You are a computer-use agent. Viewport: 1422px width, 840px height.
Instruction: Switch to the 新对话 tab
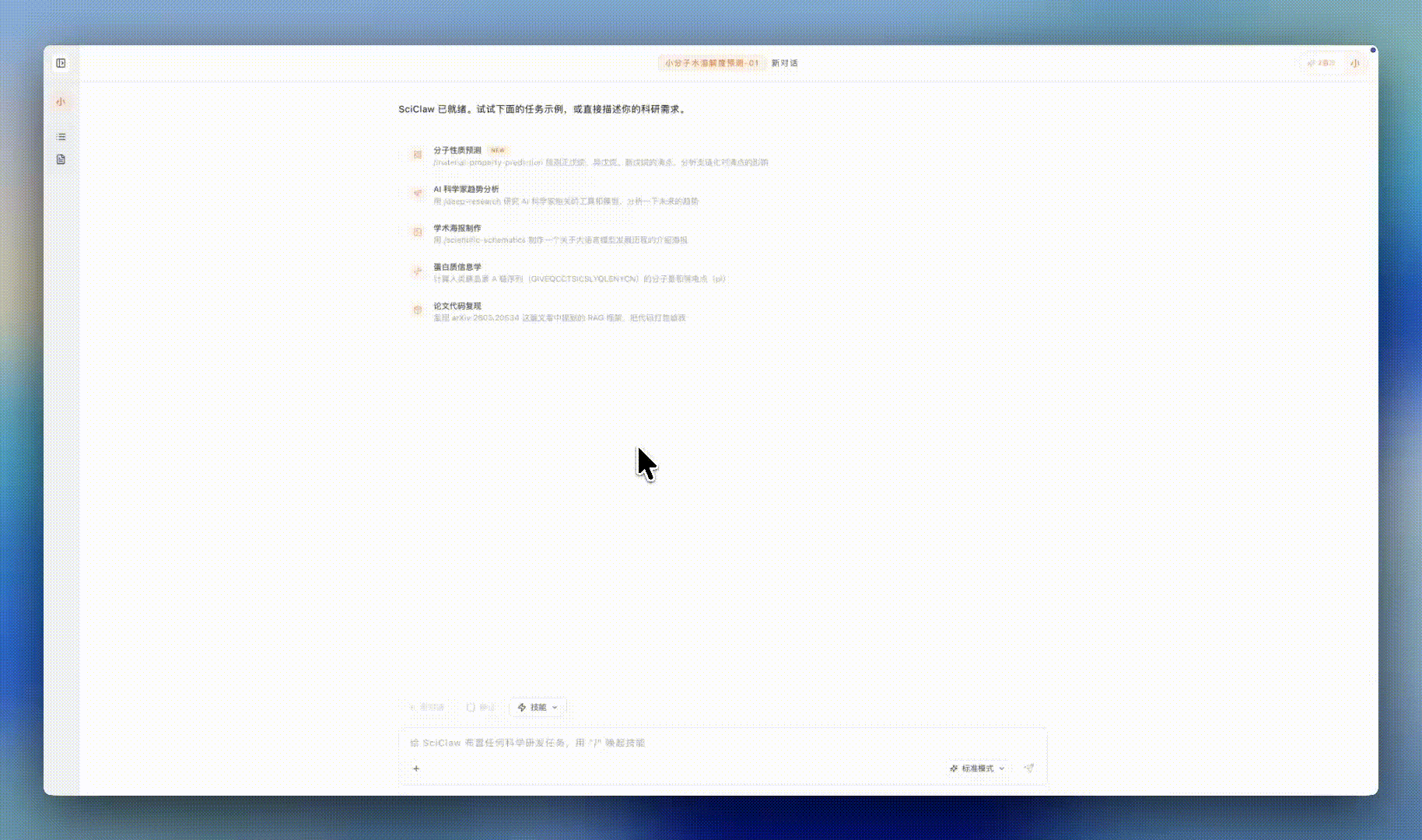point(784,63)
